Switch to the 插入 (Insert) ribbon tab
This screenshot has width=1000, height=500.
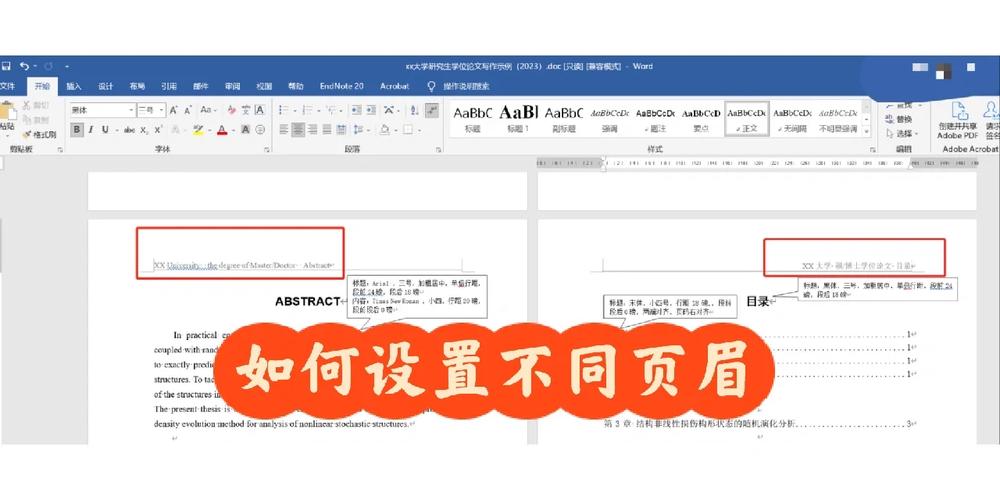point(74,86)
